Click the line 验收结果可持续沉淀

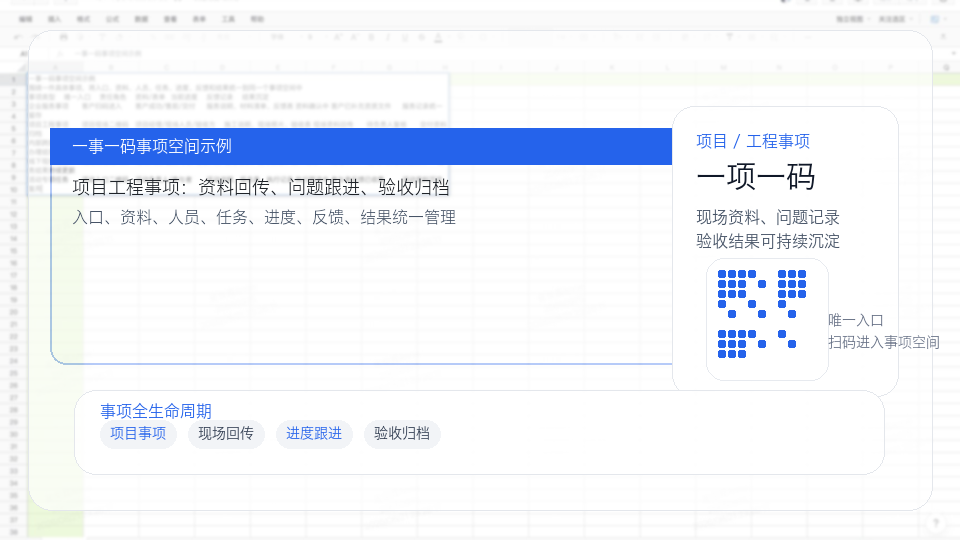pyautogui.click(x=768, y=241)
